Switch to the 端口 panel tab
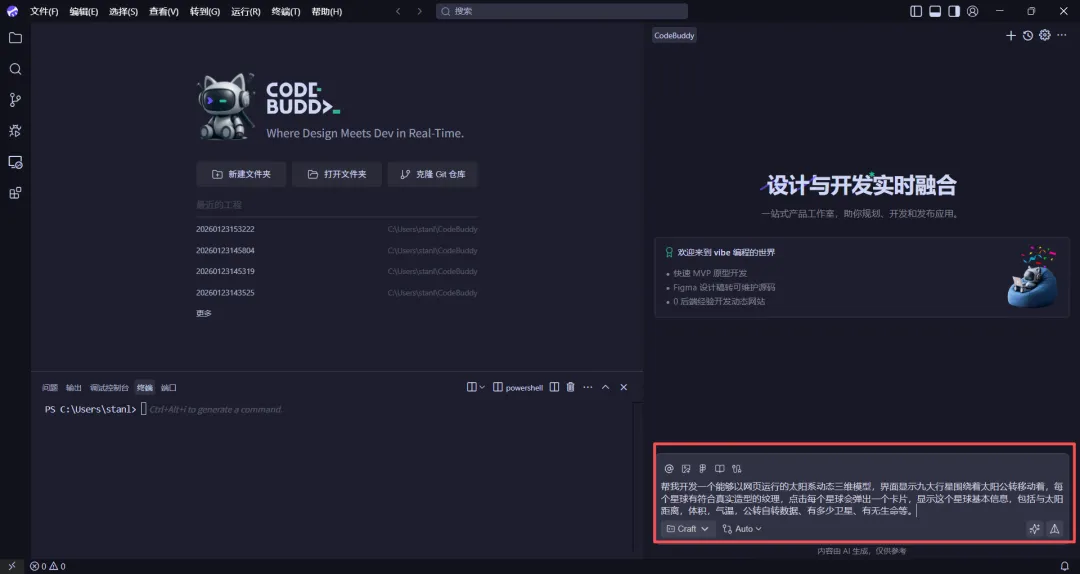The image size is (1080, 574). click(x=169, y=387)
